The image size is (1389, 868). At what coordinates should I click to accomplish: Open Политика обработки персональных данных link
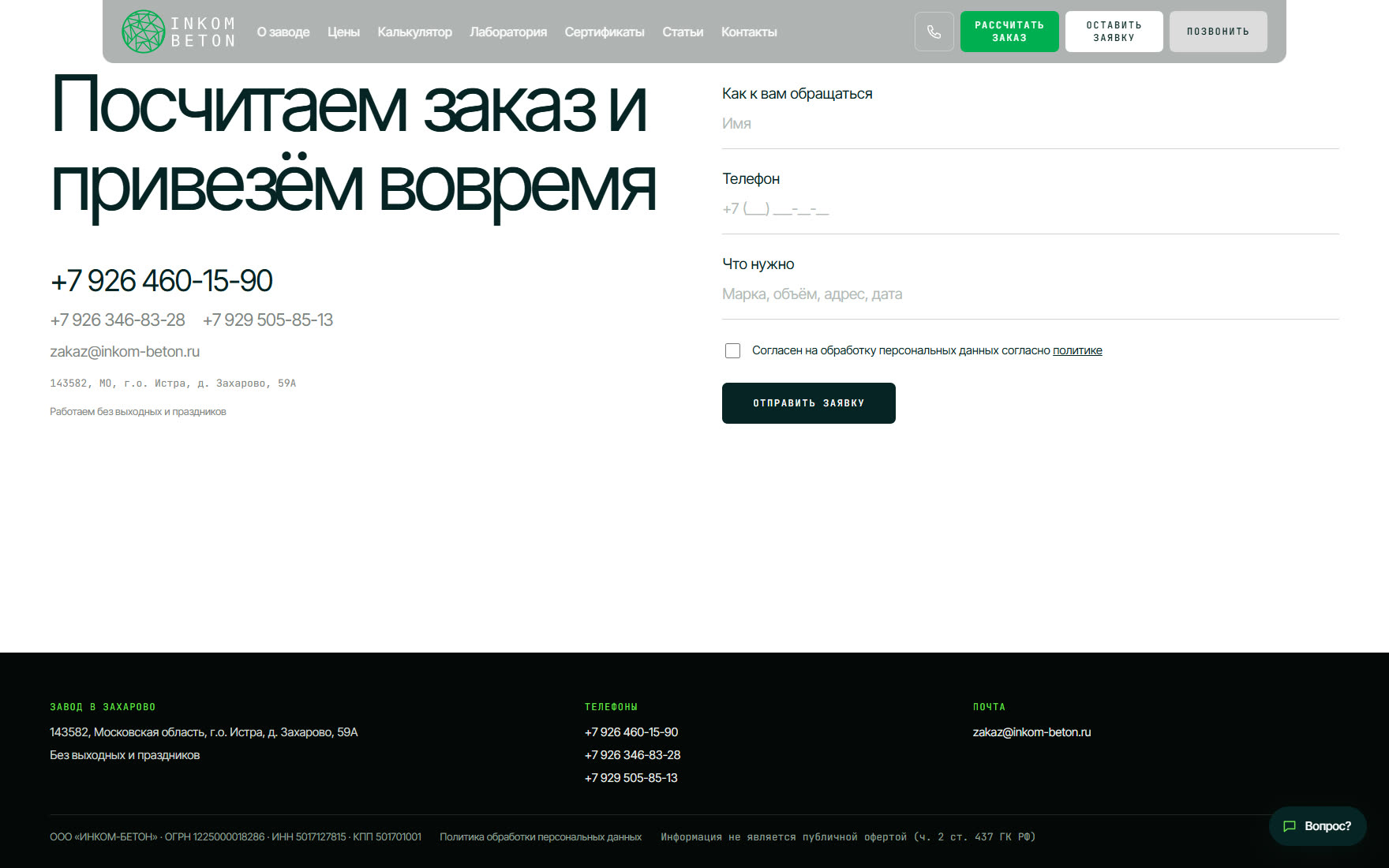click(541, 837)
